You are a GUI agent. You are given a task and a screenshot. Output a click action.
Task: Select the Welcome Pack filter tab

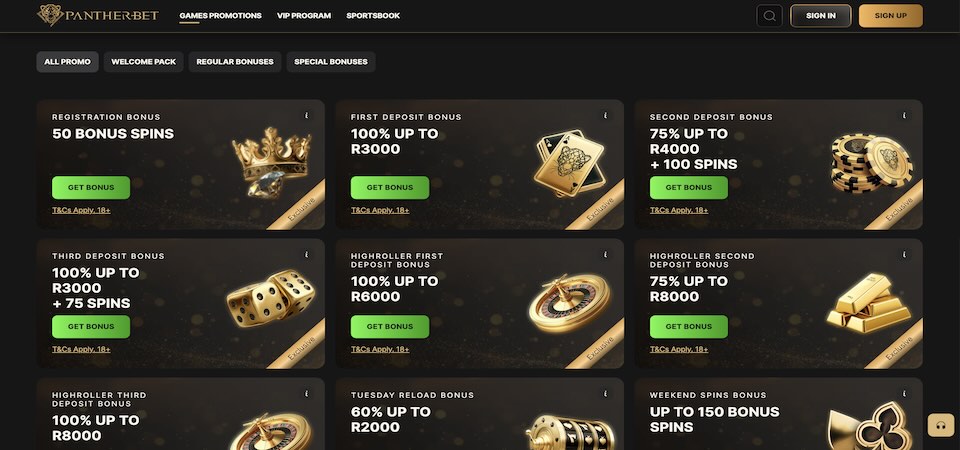[x=143, y=62]
